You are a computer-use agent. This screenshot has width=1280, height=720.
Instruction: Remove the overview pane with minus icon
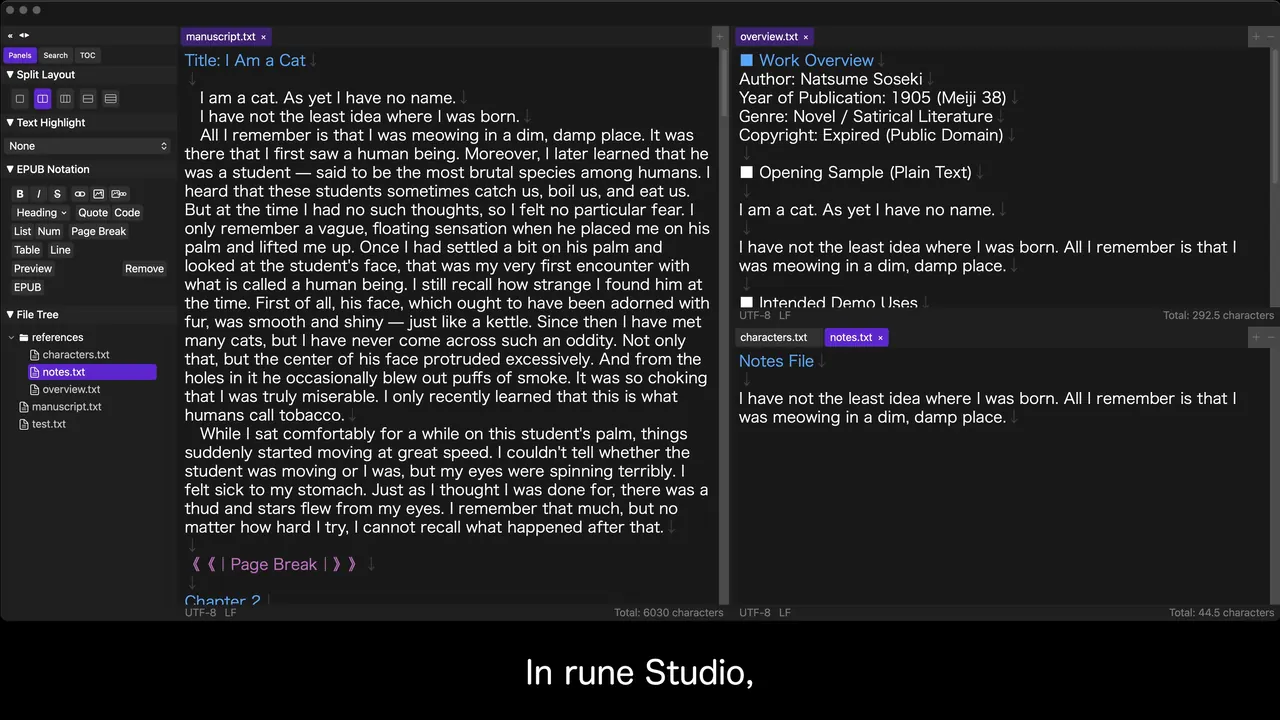click(1271, 37)
